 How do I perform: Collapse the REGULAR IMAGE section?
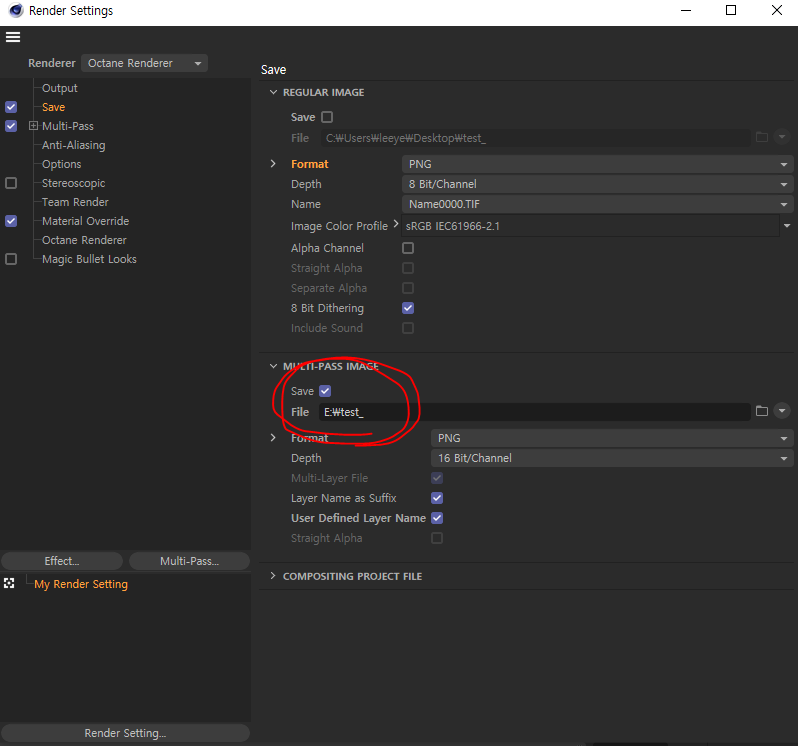tap(273, 92)
